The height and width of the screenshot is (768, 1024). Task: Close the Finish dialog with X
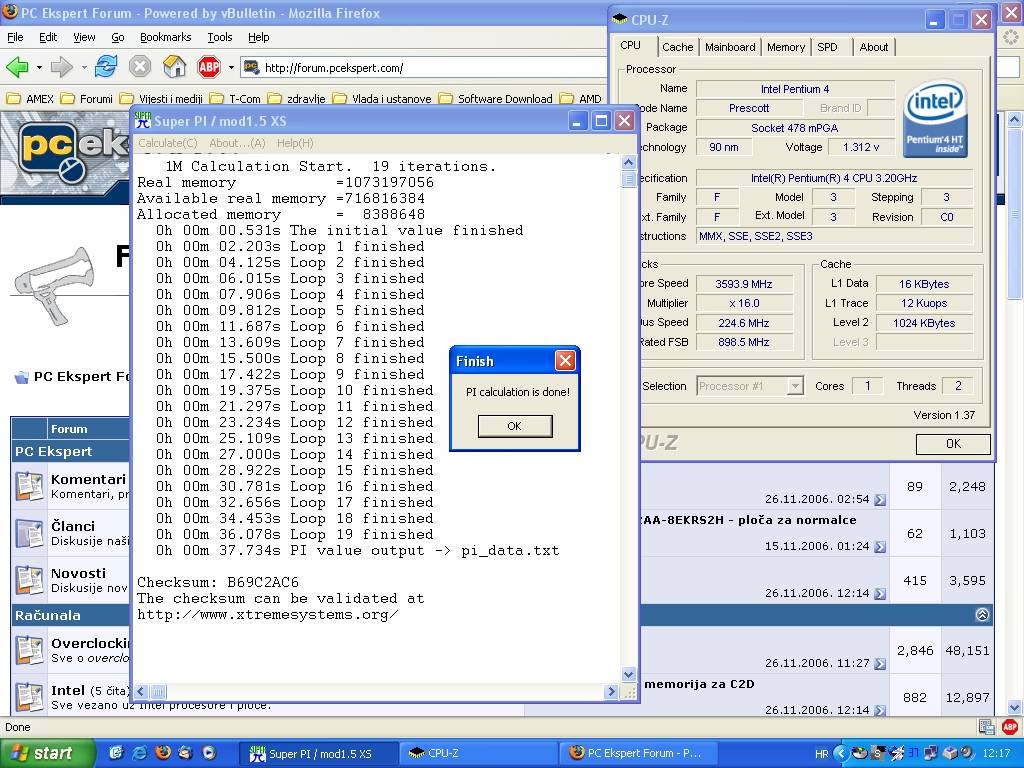pos(565,360)
